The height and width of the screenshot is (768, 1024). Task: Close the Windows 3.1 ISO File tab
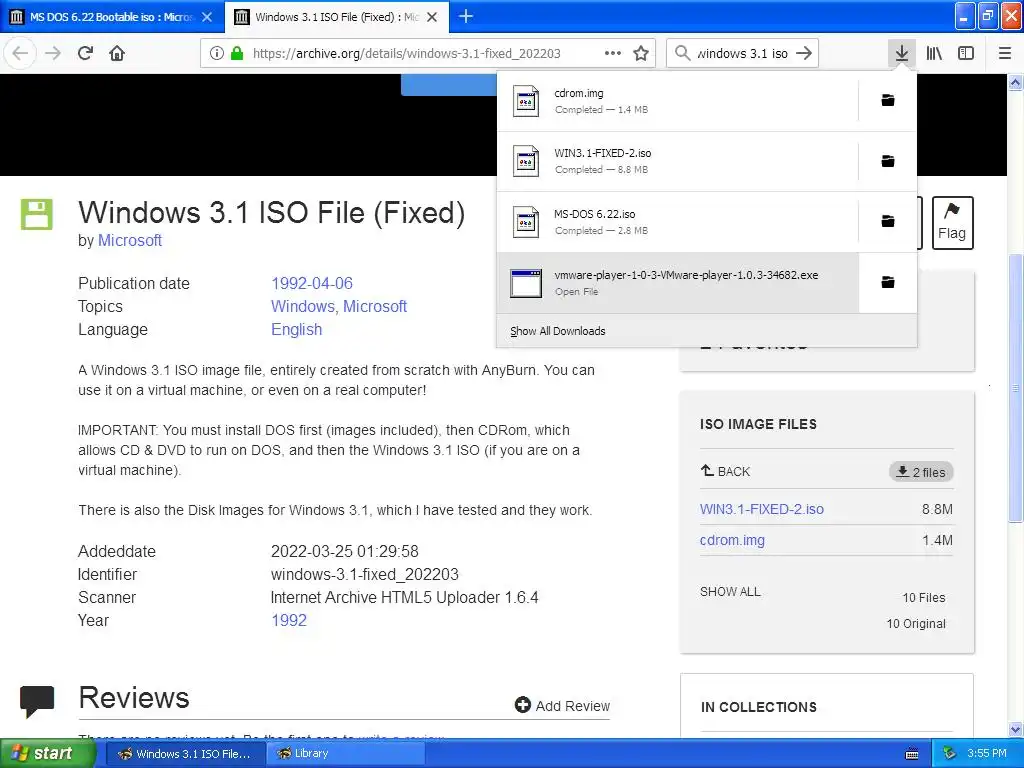432,17
